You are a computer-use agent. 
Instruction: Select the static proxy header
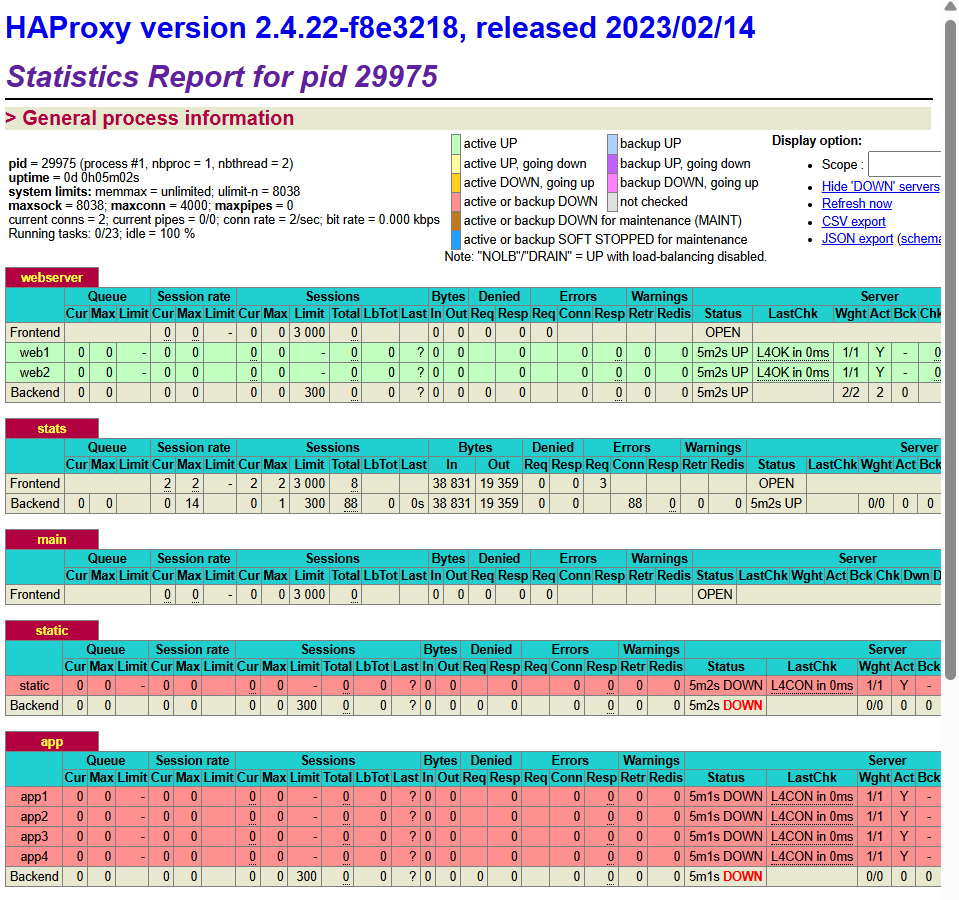point(52,631)
